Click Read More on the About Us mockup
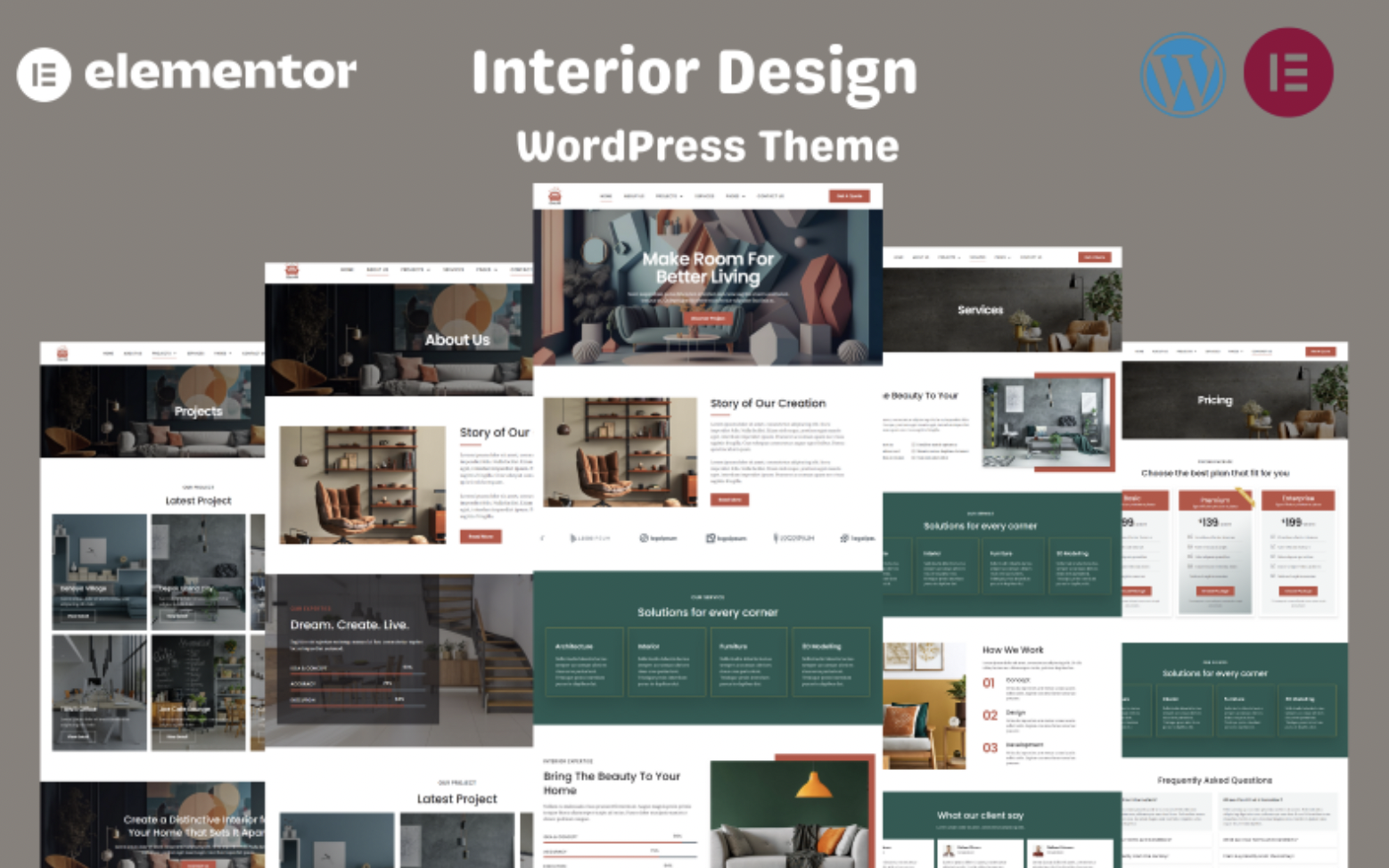This screenshot has height=868, width=1389. [x=481, y=536]
